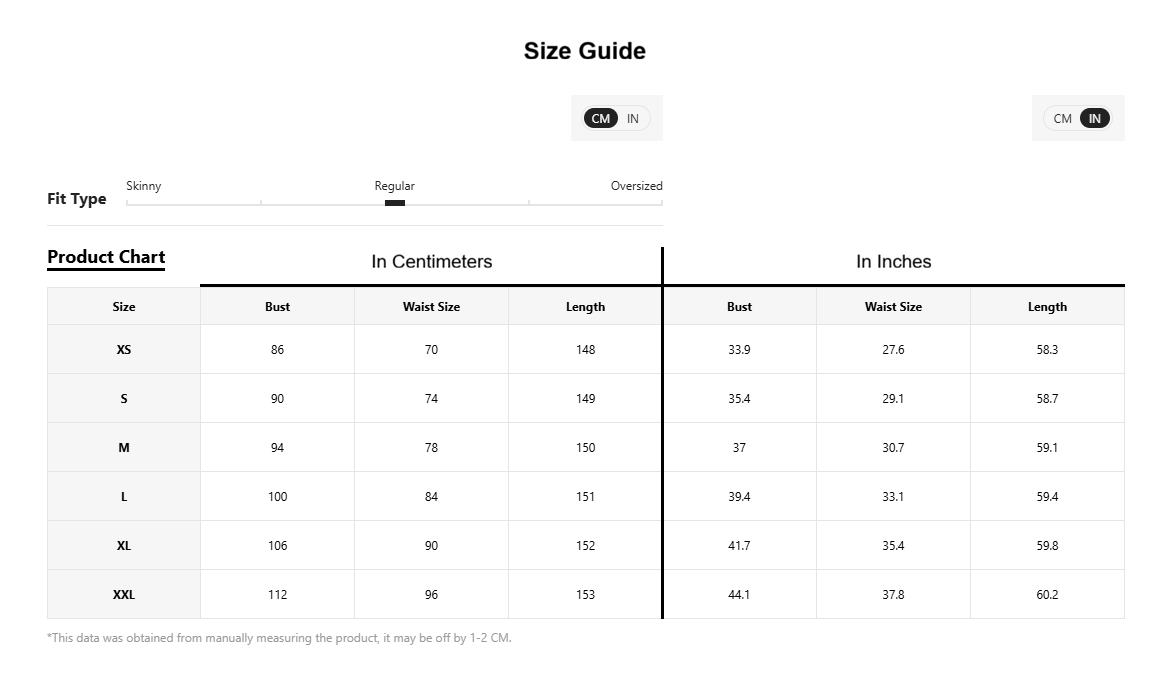Select IN on the right unit toggle
The image size is (1169, 699).
1094,118
